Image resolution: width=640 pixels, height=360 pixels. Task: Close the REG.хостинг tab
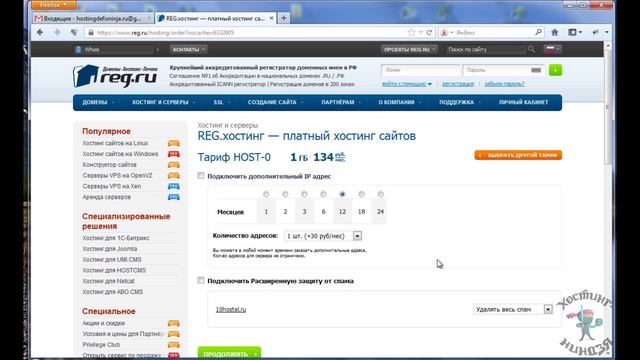coord(271,18)
